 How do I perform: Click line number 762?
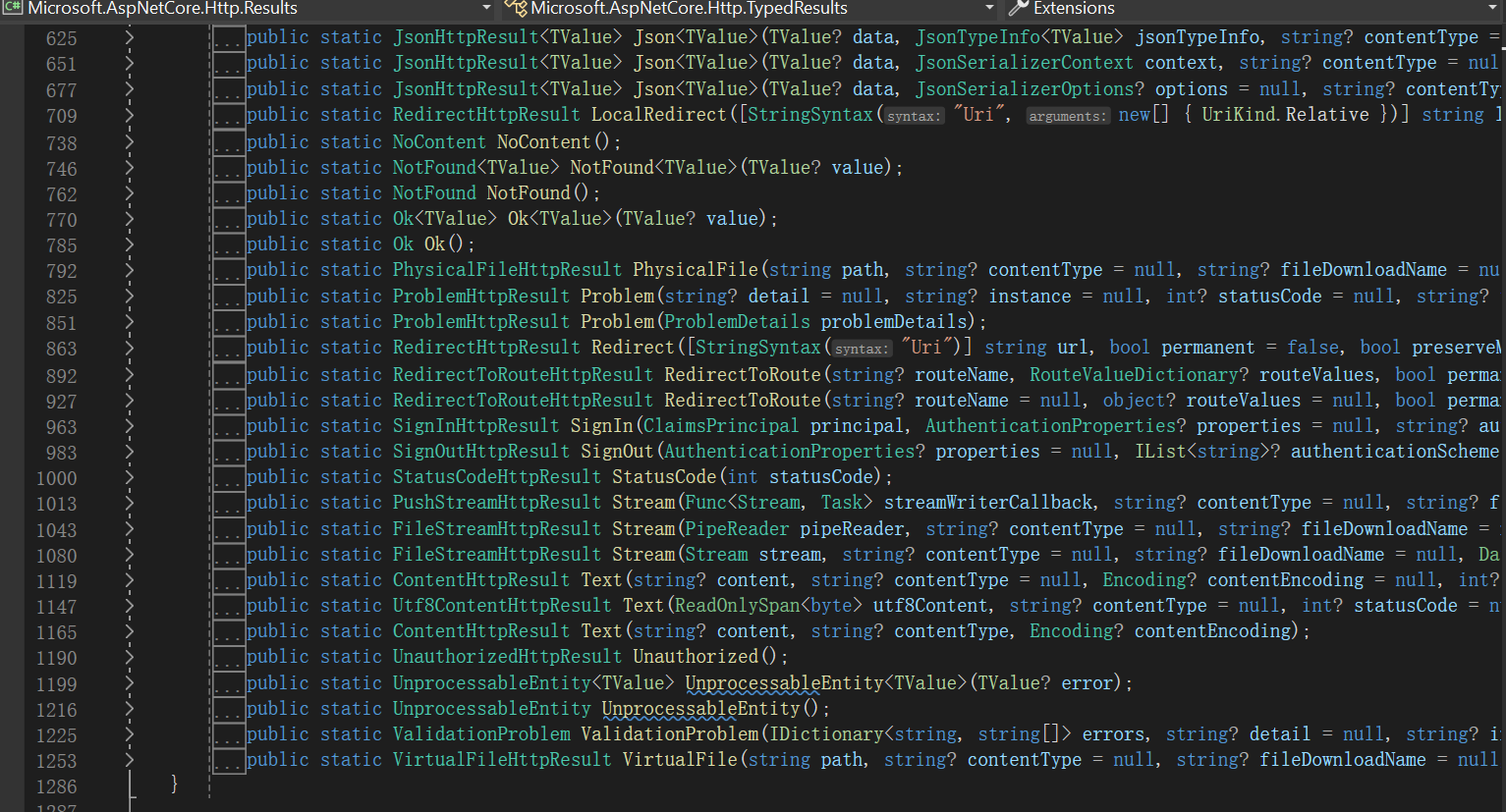pos(61,194)
